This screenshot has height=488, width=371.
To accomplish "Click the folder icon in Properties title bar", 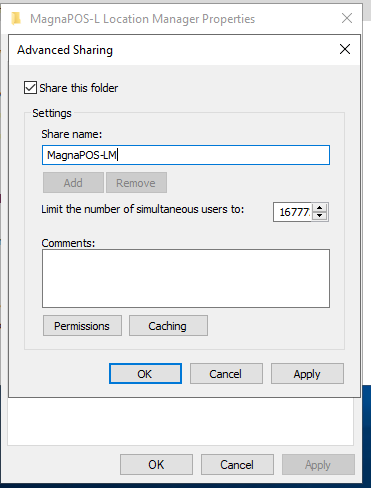I will 16,19.
